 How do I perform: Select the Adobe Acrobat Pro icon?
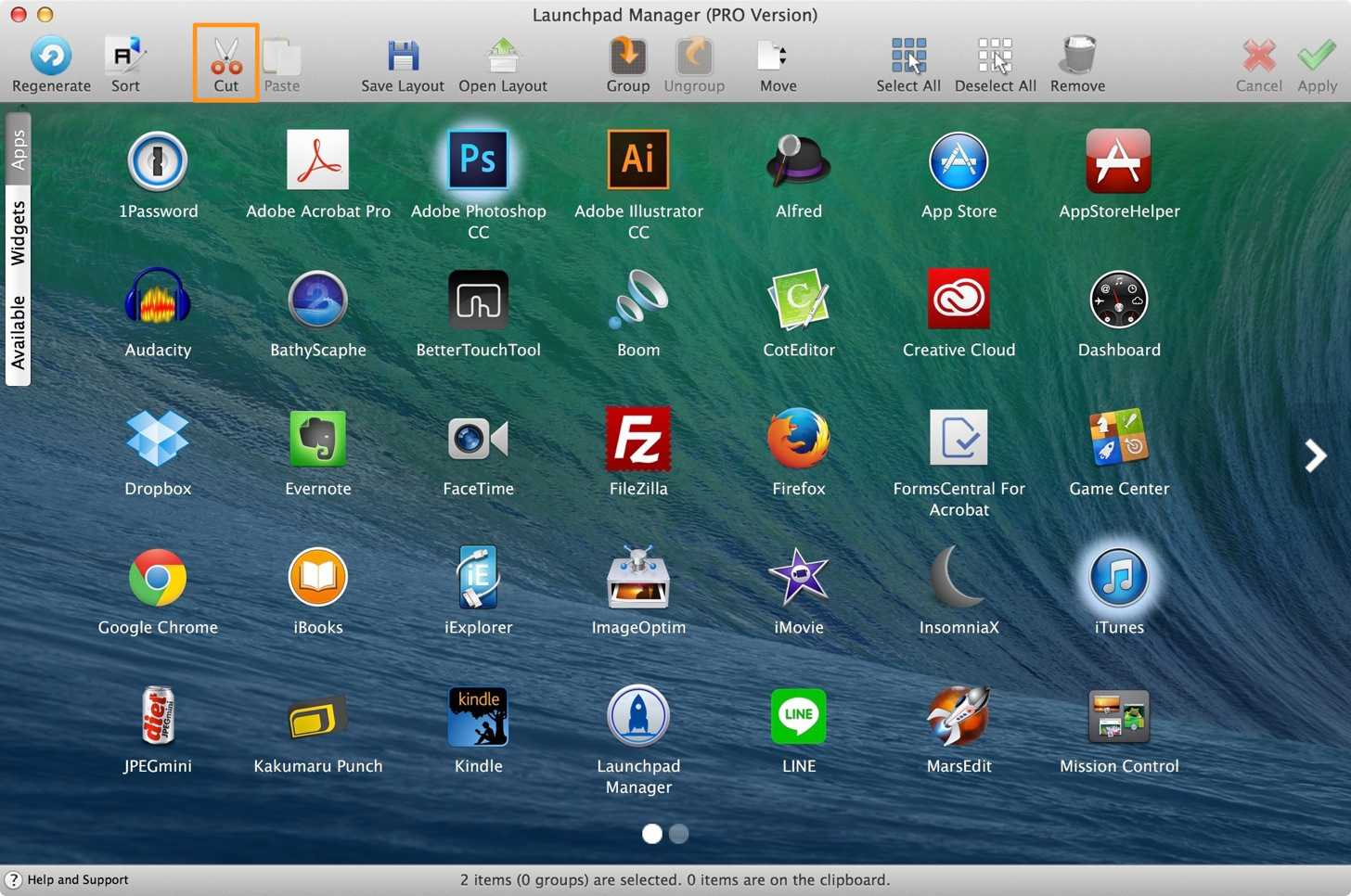(318, 160)
